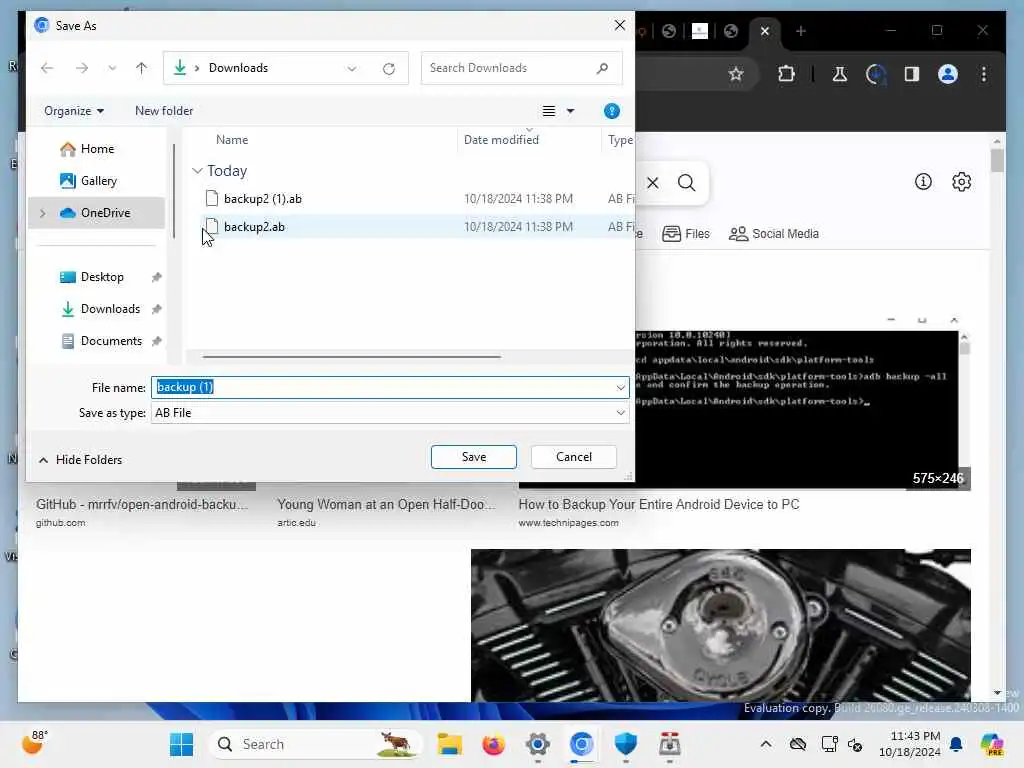Expand the Downloads address bar dropdown

click(x=352, y=69)
